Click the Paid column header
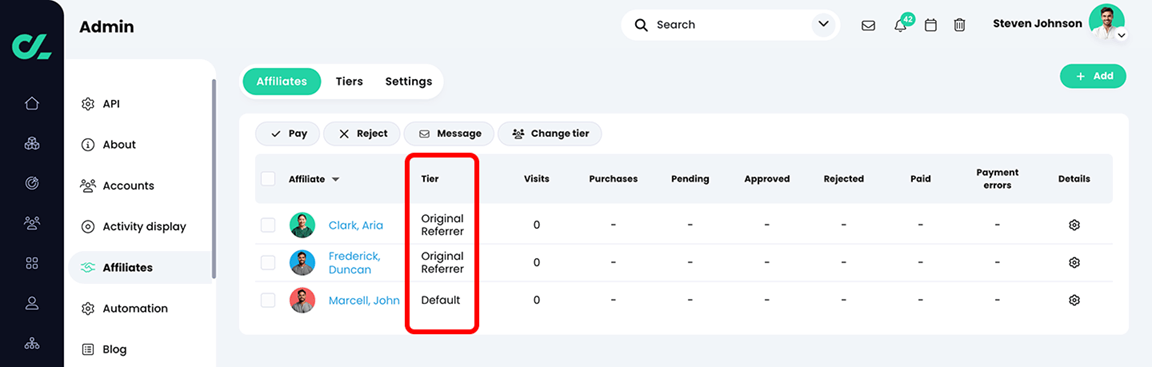 (920, 179)
